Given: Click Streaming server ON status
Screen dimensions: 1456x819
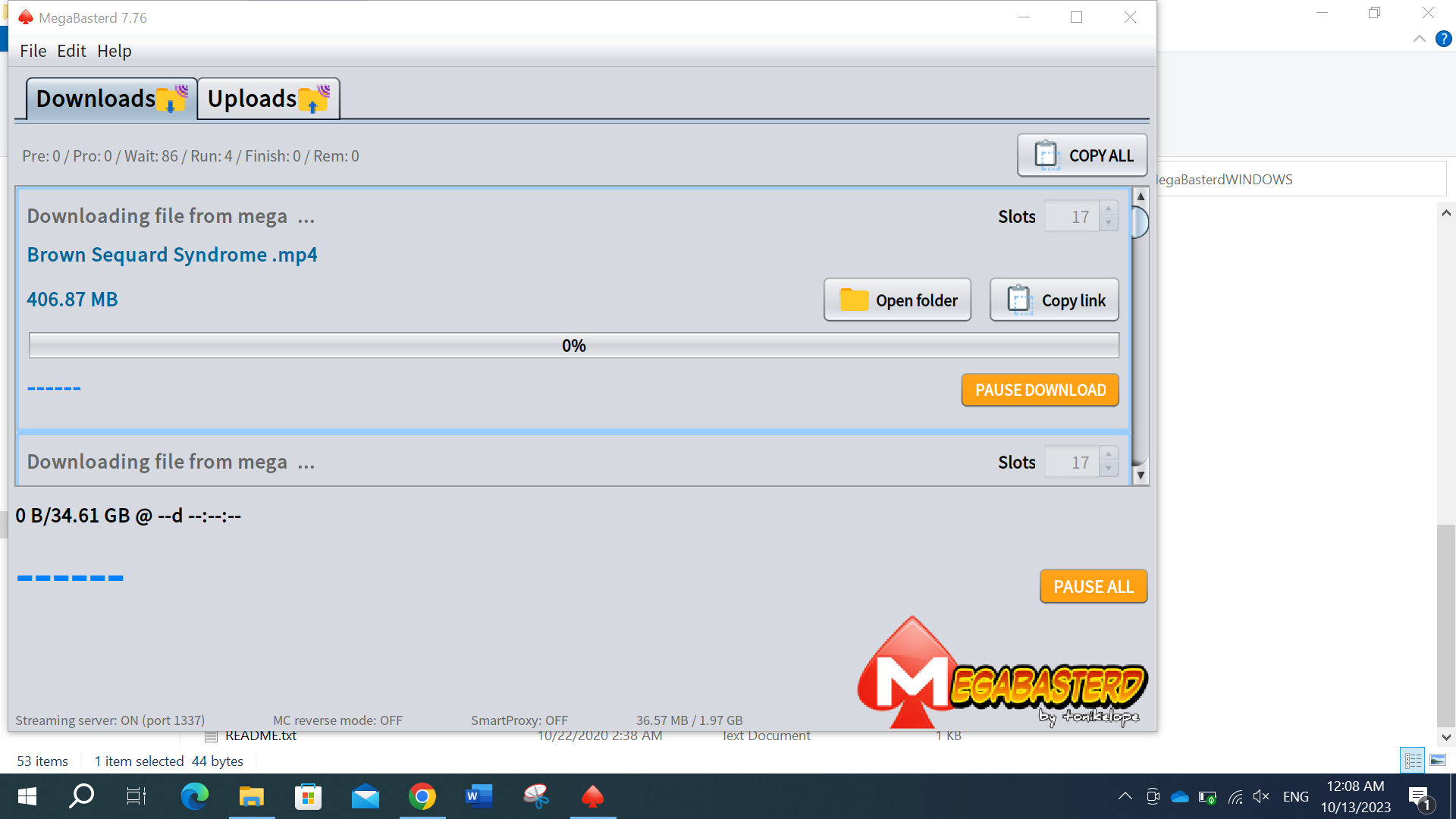Looking at the screenshot, I should pos(109,720).
